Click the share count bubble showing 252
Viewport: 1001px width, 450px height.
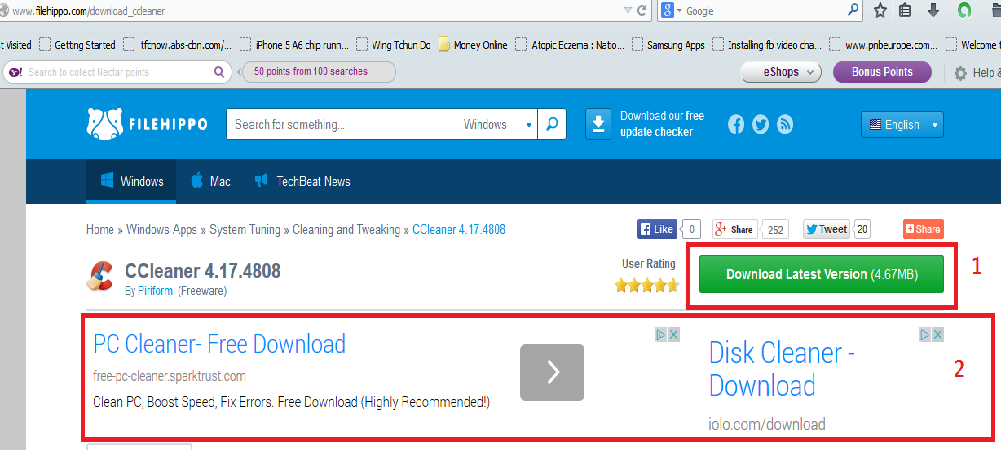[x=775, y=229]
